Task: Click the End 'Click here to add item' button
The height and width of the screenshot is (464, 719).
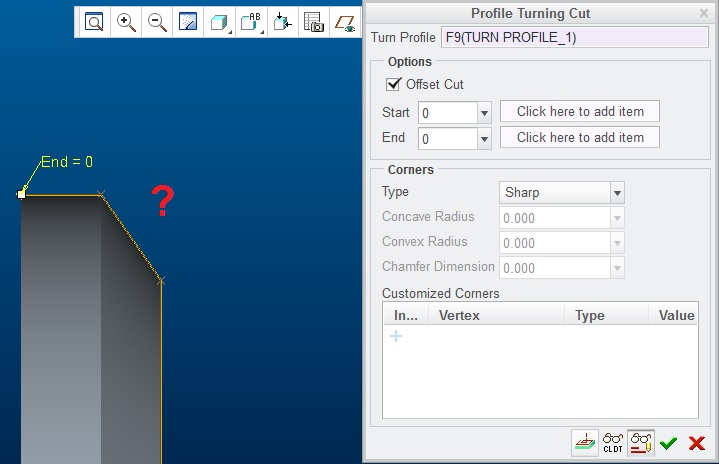Action: (x=580, y=137)
